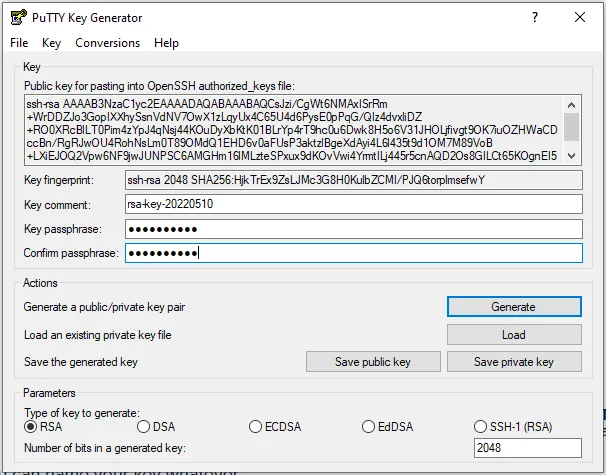
Task: Click the public key scrollbar down arrow
Action: pos(572,156)
